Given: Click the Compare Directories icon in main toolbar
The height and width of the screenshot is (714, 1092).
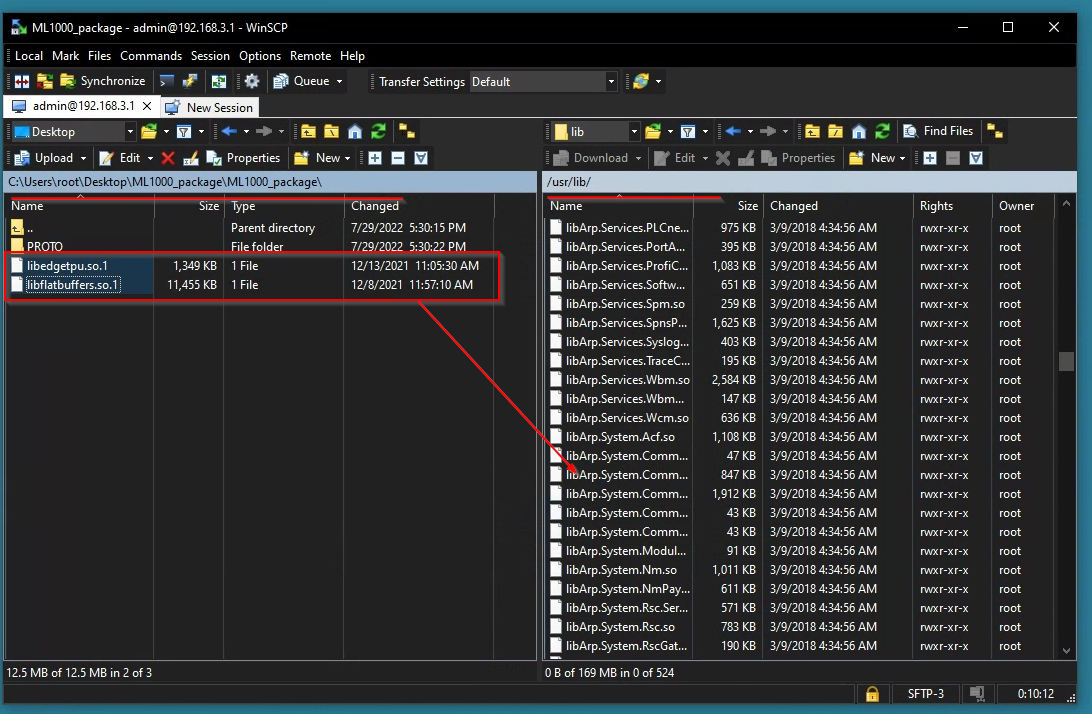Looking at the screenshot, I should [22, 82].
